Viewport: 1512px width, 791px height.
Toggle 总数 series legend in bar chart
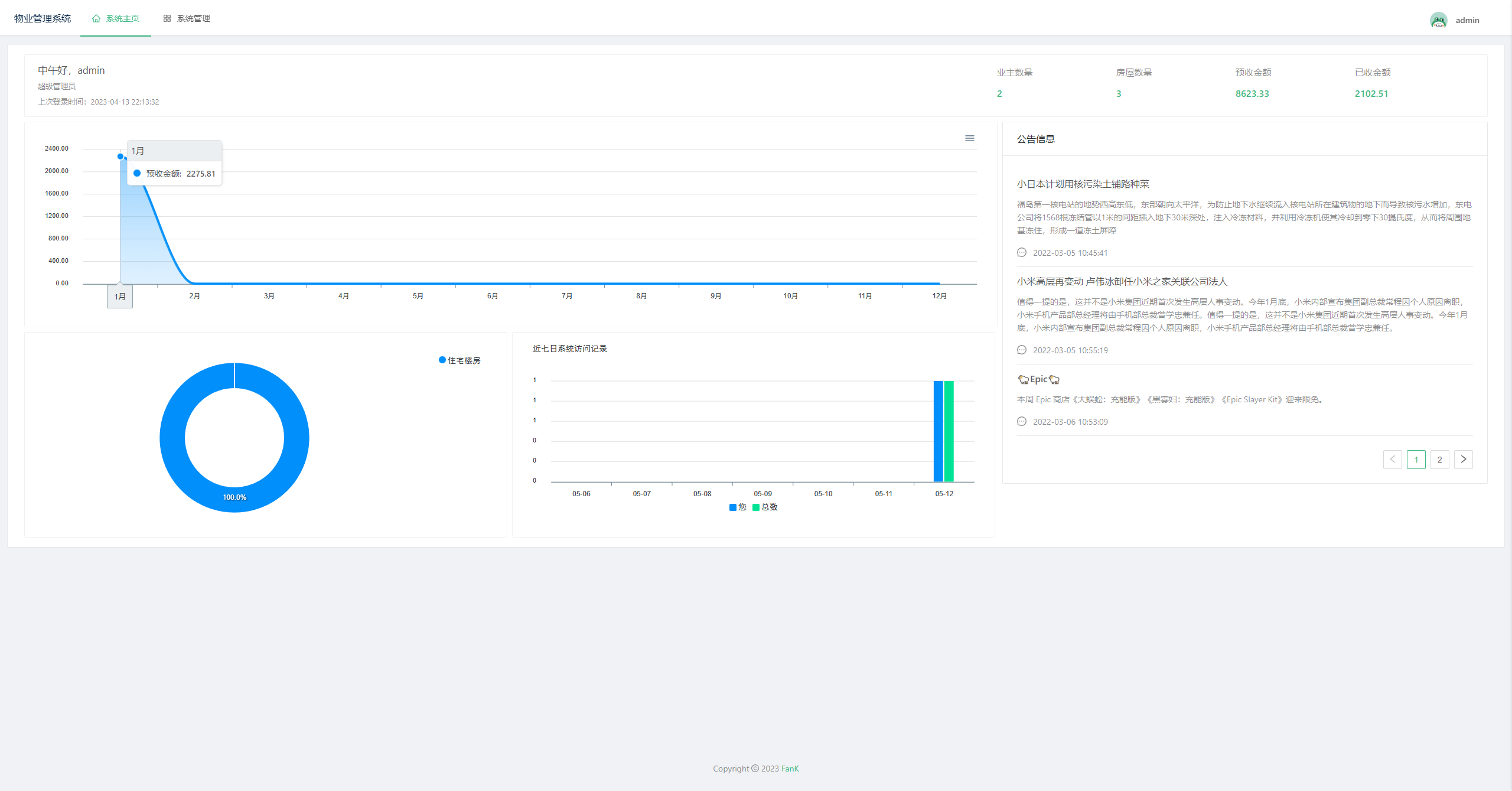click(x=765, y=507)
